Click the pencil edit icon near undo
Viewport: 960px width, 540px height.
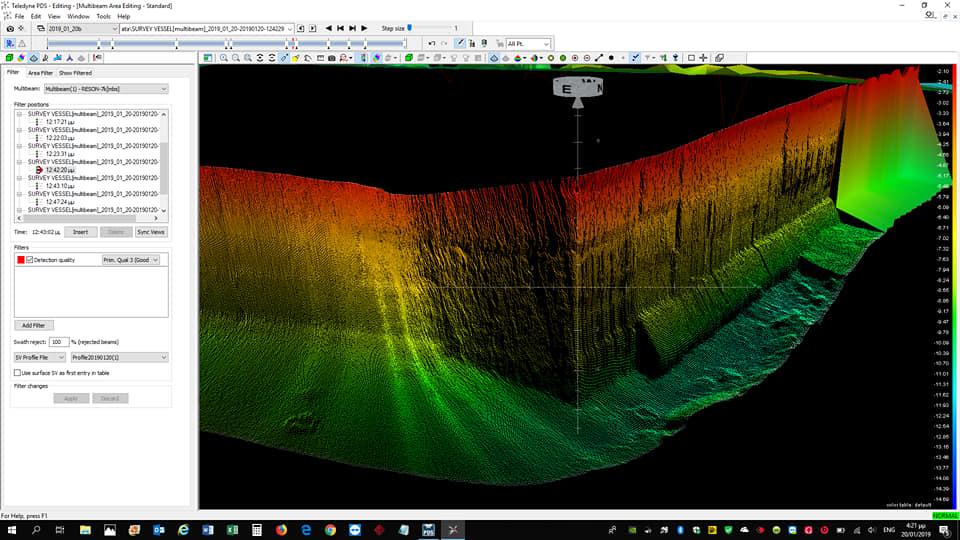[x=460, y=43]
